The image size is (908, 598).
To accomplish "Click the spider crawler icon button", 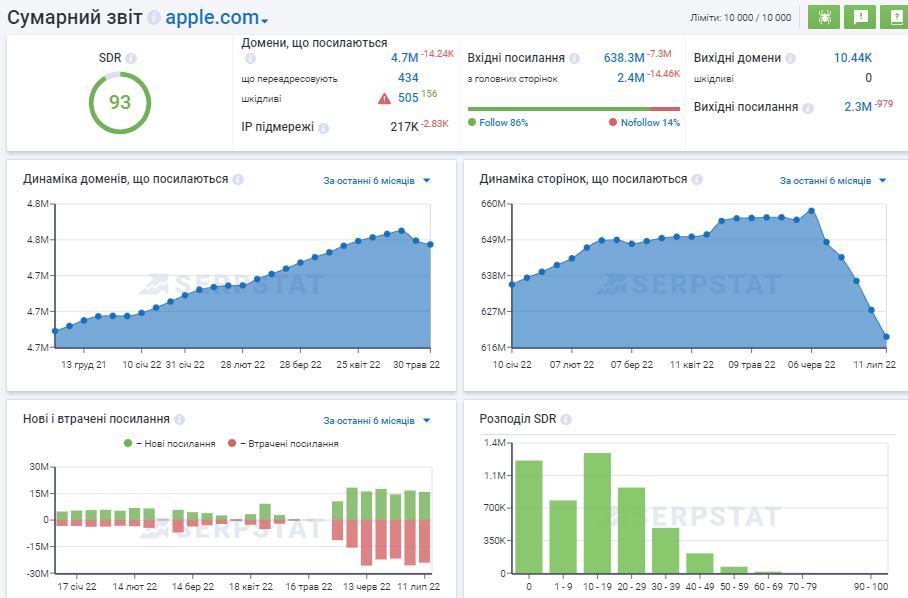I will 823,17.
